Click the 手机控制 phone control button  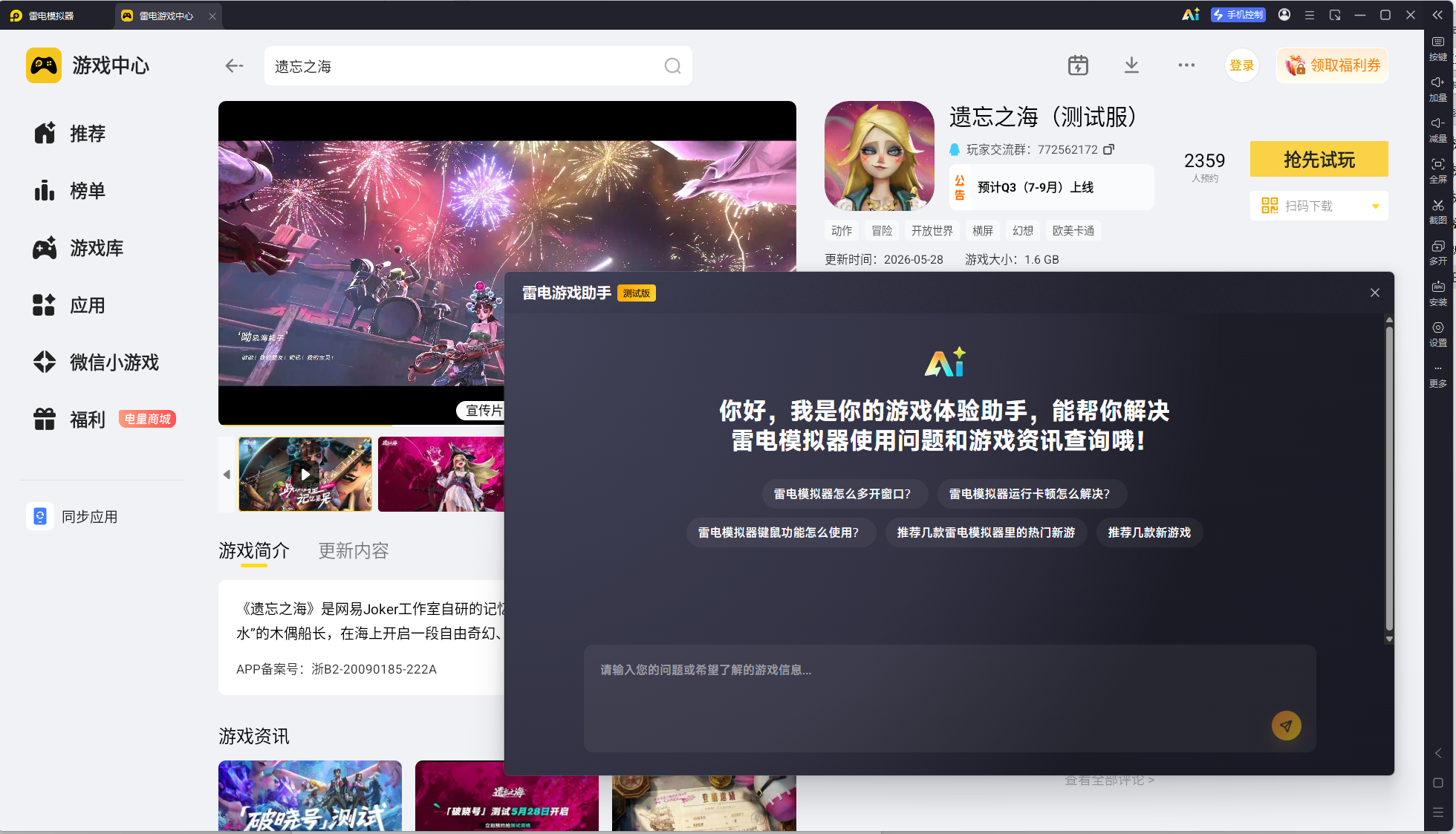(x=1238, y=15)
